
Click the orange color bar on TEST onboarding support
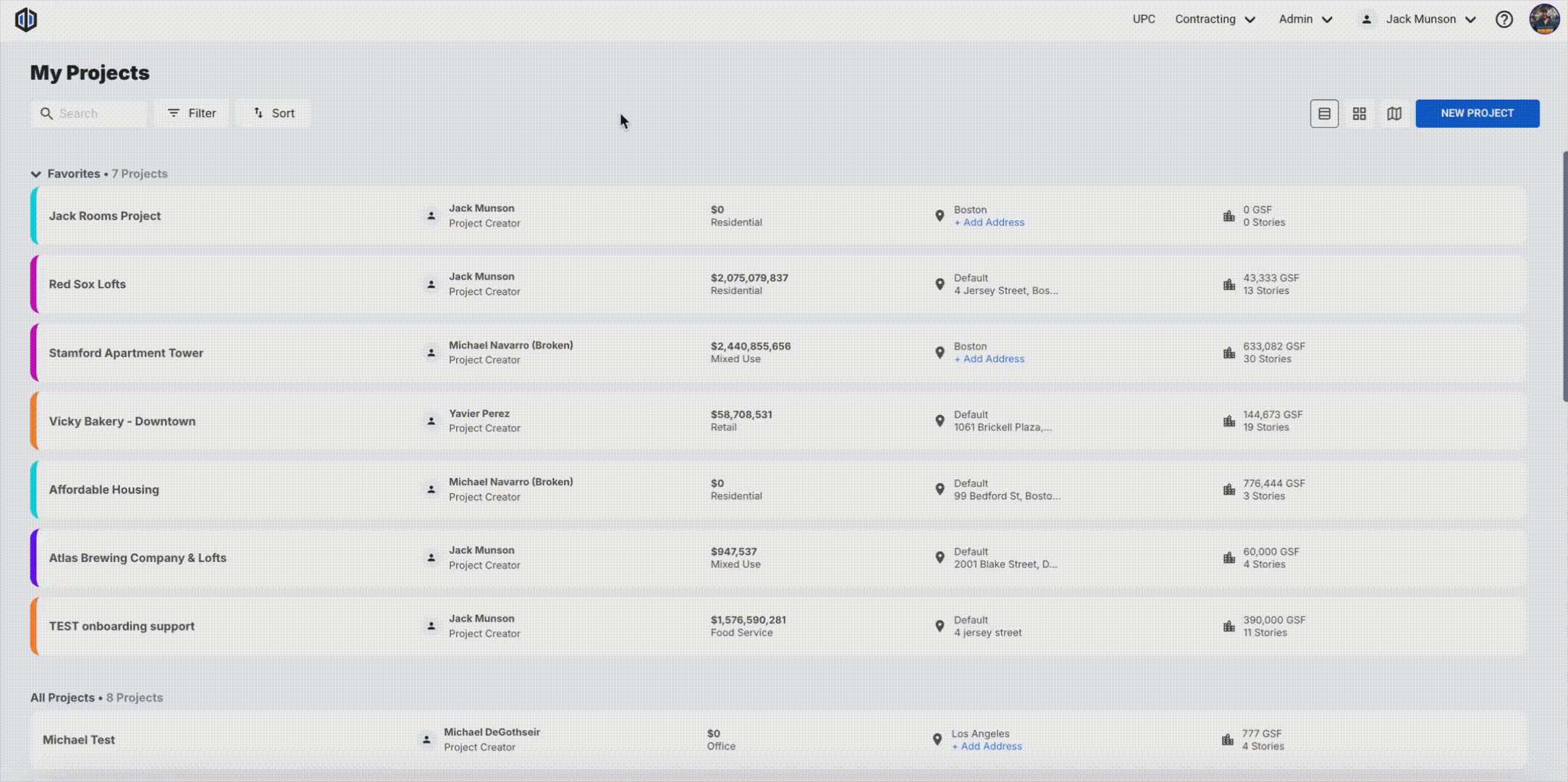tap(33, 626)
